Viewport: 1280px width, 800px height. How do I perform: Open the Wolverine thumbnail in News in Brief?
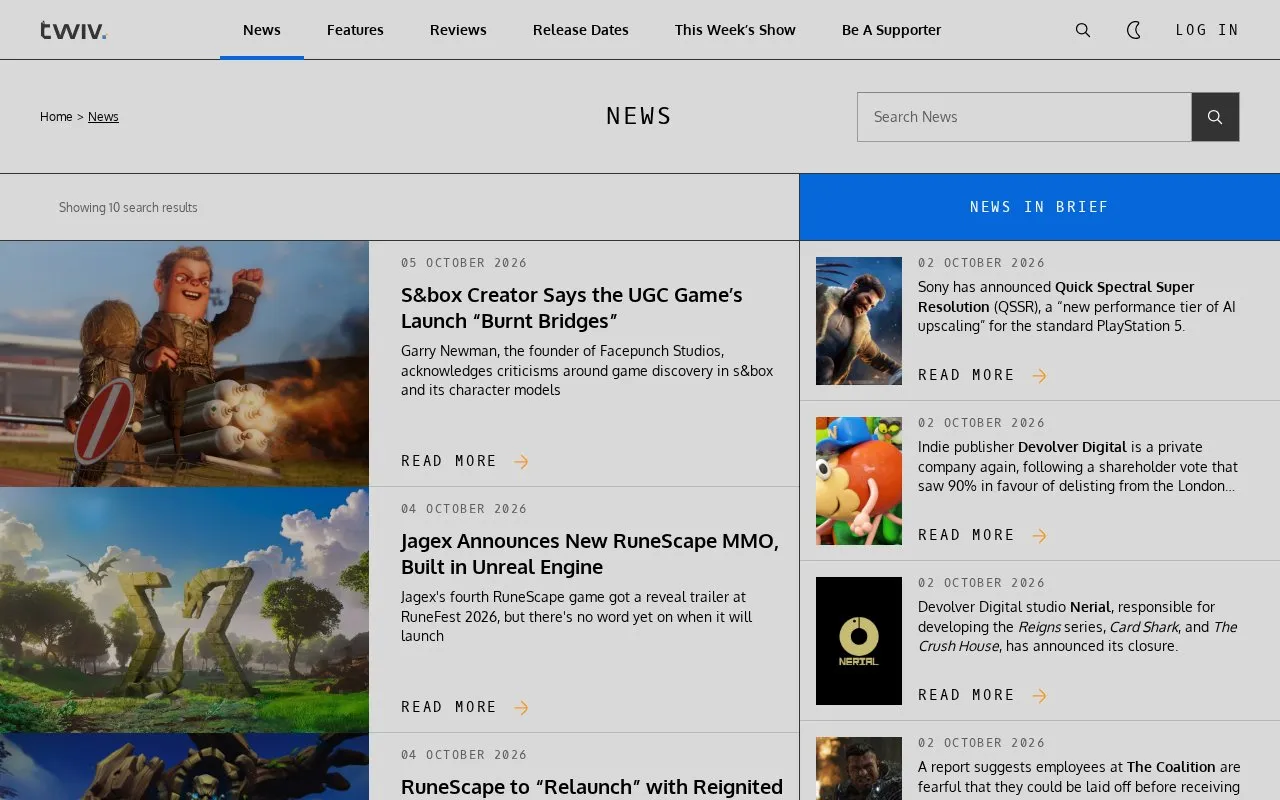point(859,321)
